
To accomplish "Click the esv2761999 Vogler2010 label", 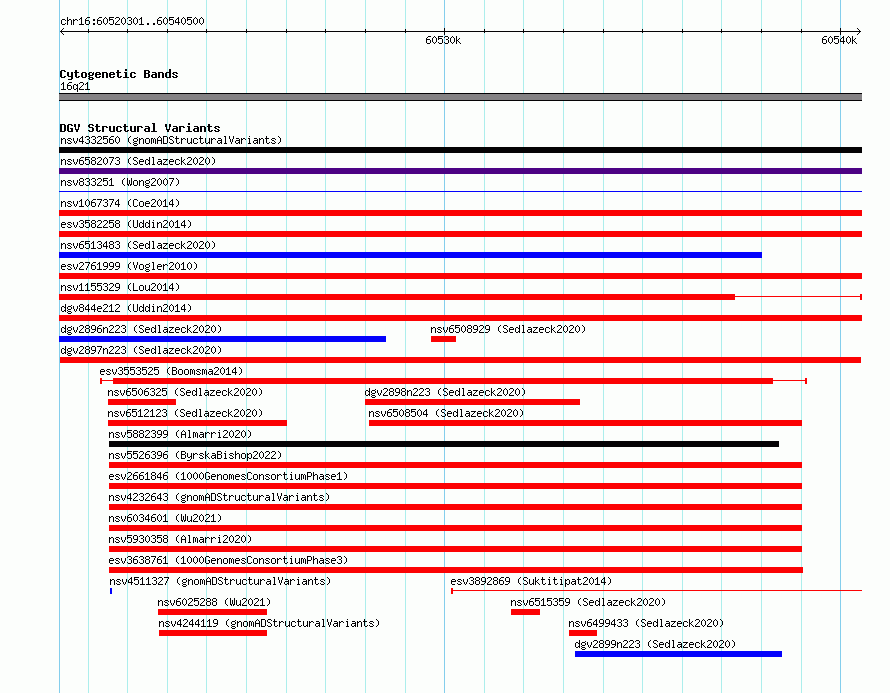I will 129,266.
